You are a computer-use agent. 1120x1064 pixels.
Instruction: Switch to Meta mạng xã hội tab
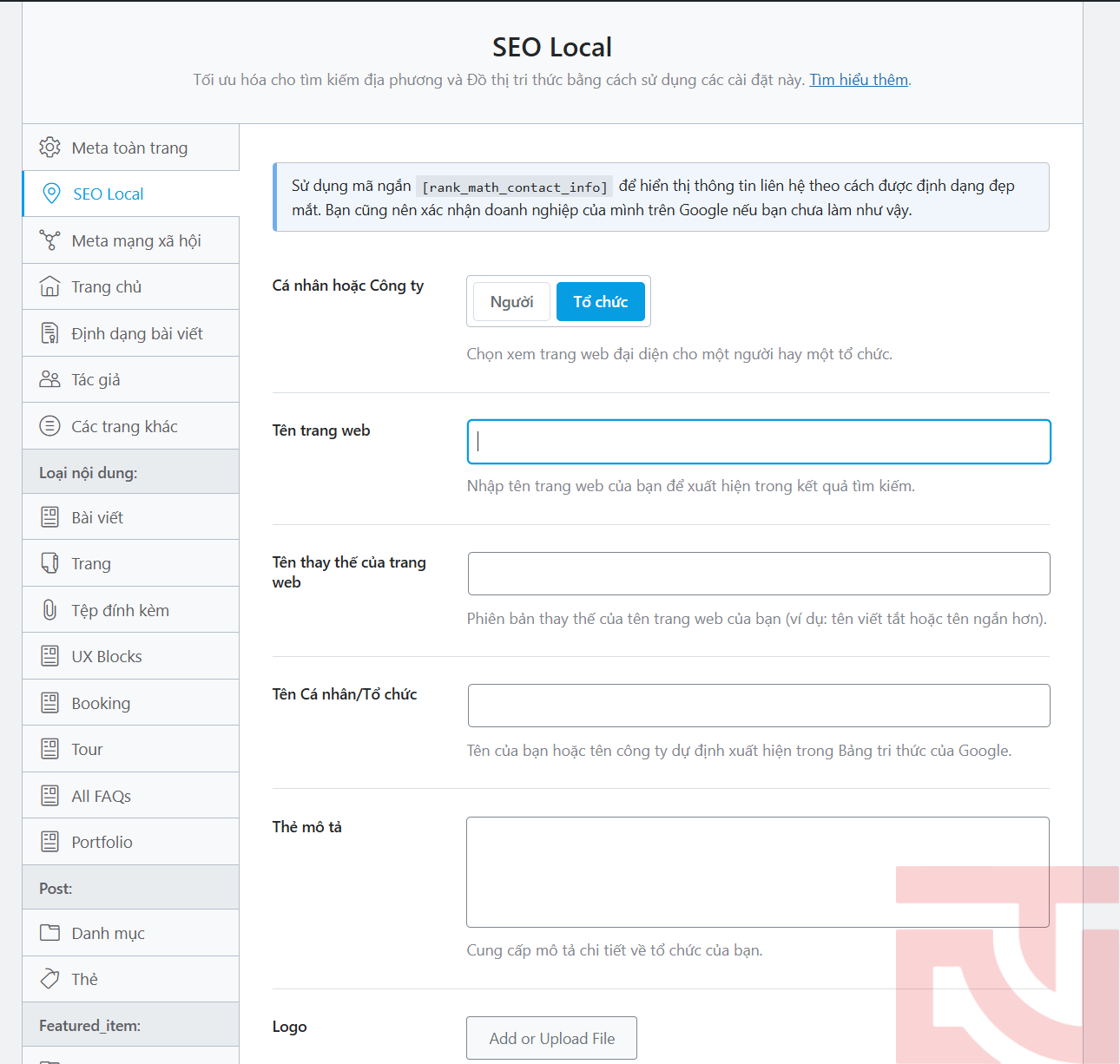point(130,240)
